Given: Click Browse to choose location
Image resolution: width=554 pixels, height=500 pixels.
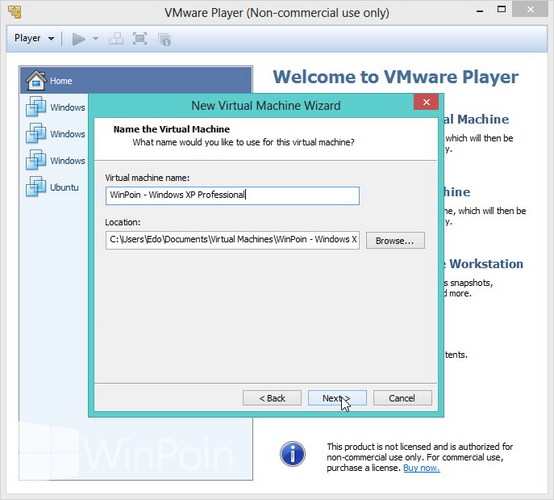Looking at the screenshot, I should click(395, 241).
